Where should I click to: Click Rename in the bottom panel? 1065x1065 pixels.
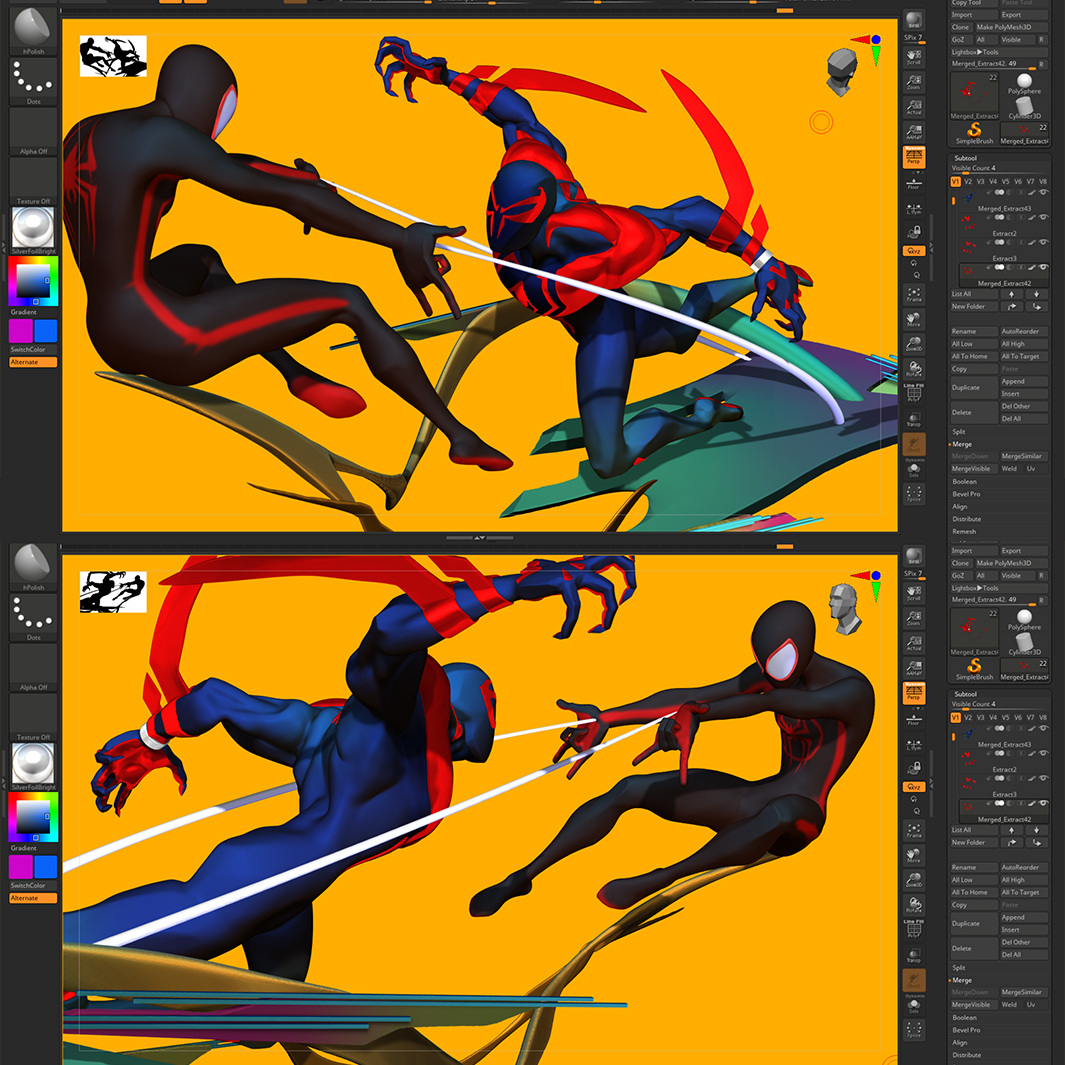(974, 867)
